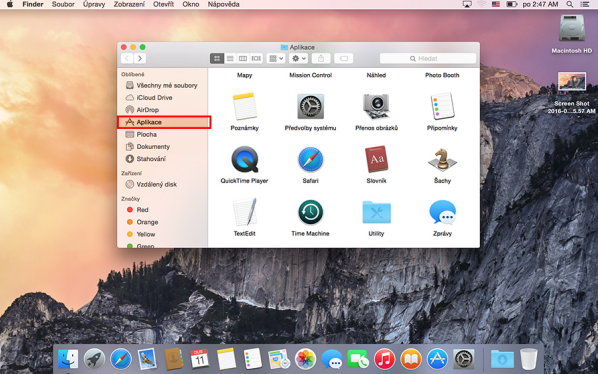The image size is (598, 374).
Task: Select the Red tag in sidebar
Action: click(x=162, y=210)
